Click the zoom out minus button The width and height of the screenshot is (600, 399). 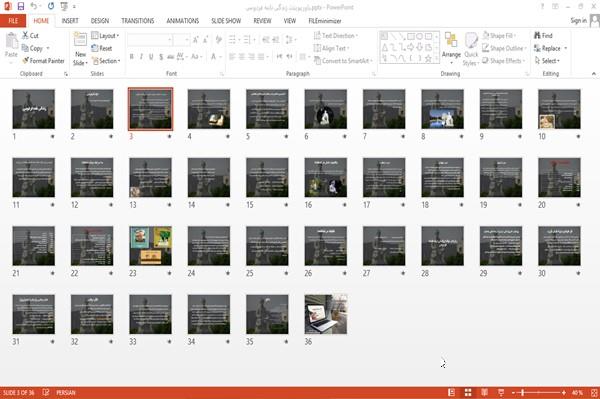pos(514,392)
